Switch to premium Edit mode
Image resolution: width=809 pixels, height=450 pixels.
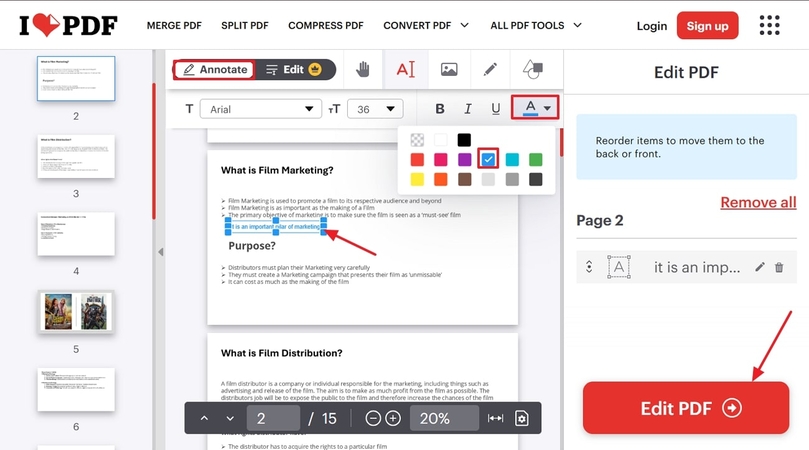coord(294,70)
